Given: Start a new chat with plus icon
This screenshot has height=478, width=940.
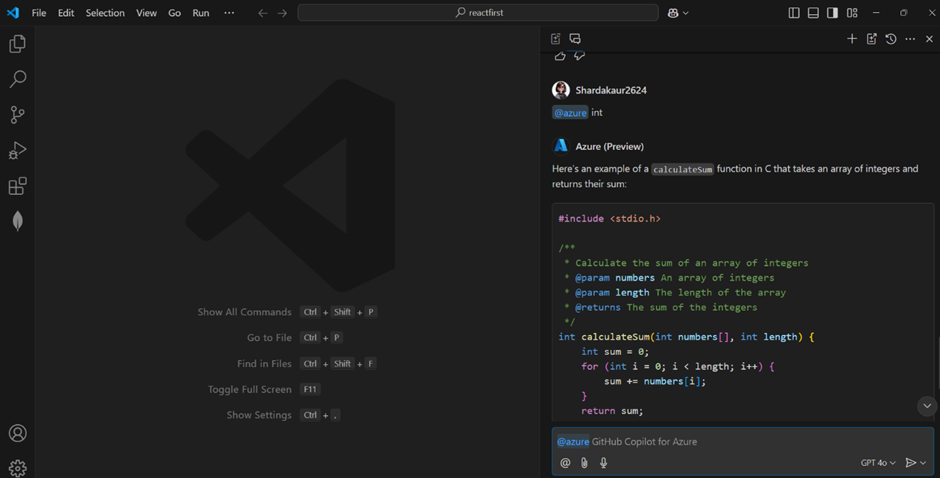Looking at the screenshot, I should [852, 39].
